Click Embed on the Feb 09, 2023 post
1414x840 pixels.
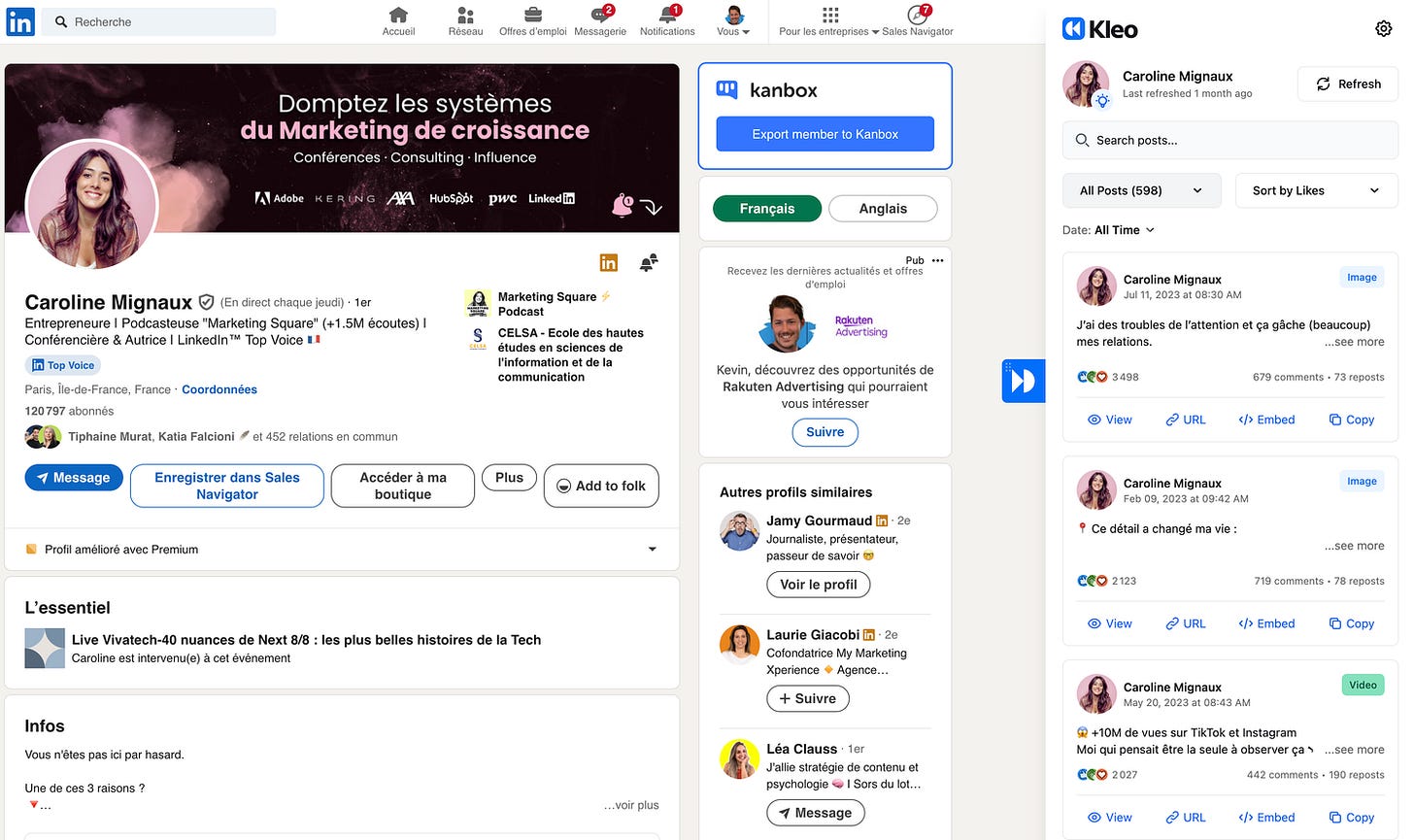point(1266,623)
